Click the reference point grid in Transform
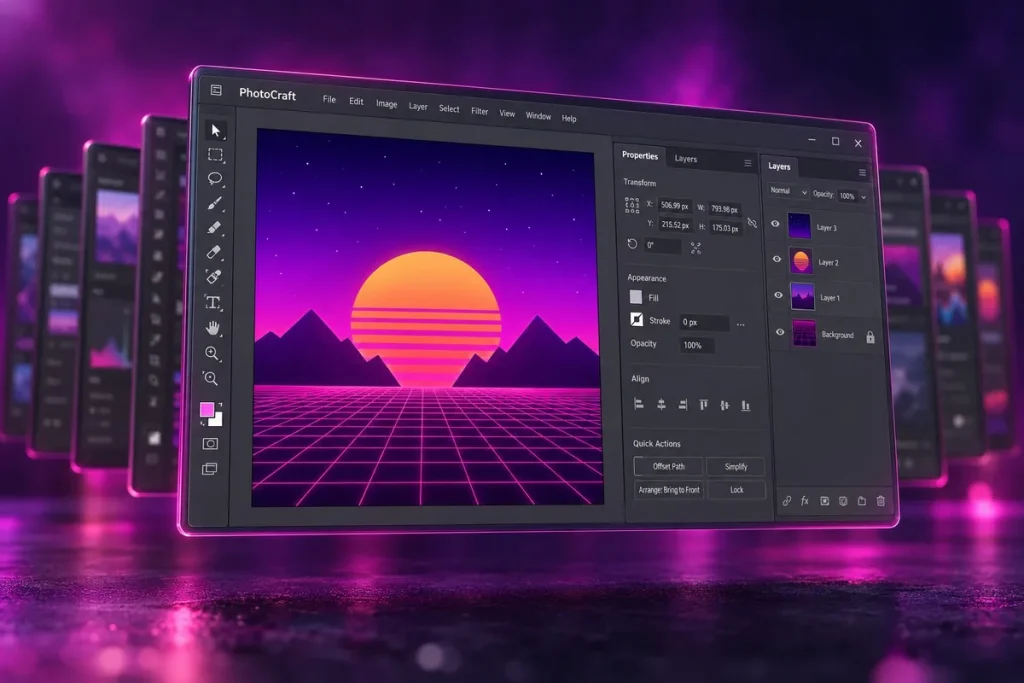The width and height of the screenshot is (1024, 683). click(632, 205)
